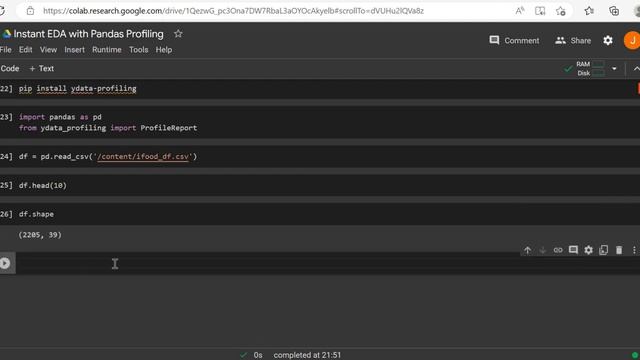This screenshot has width=640, height=360.
Task: Open Colab settings gear in header
Action: pos(608,40)
